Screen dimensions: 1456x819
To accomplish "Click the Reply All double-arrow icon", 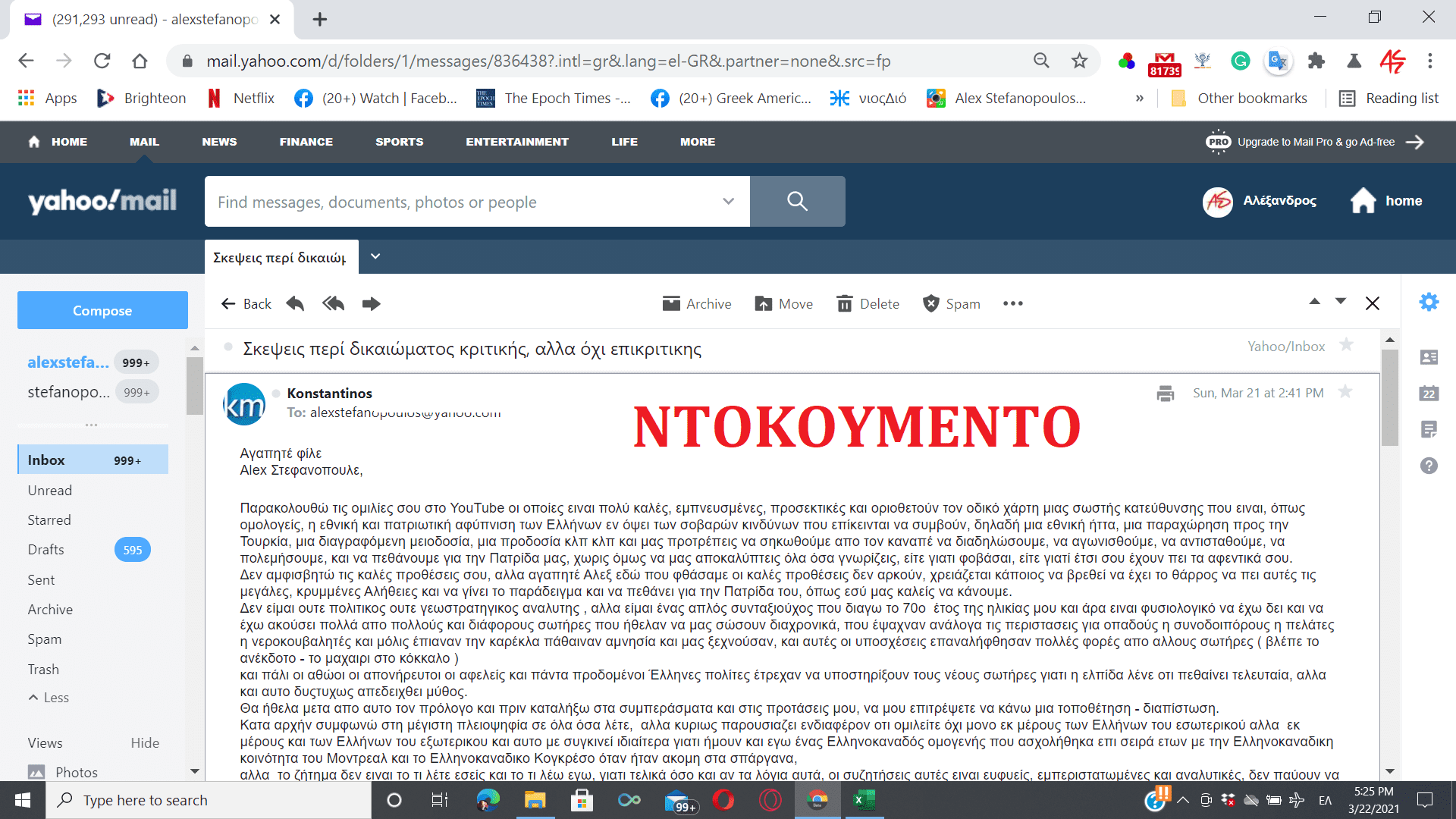I will 333,304.
